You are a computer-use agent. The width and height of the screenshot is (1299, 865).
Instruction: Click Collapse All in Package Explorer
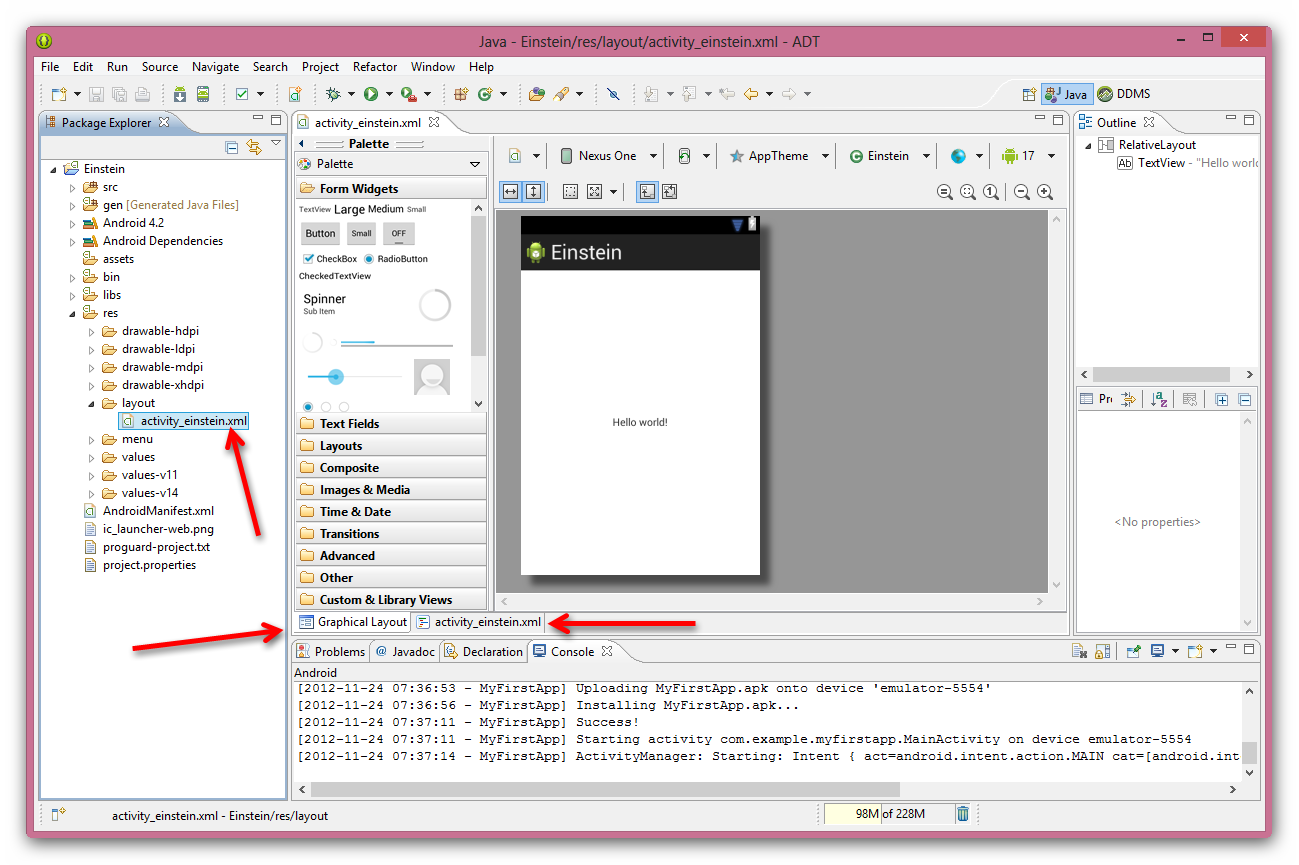pyautogui.click(x=232, y=147)
